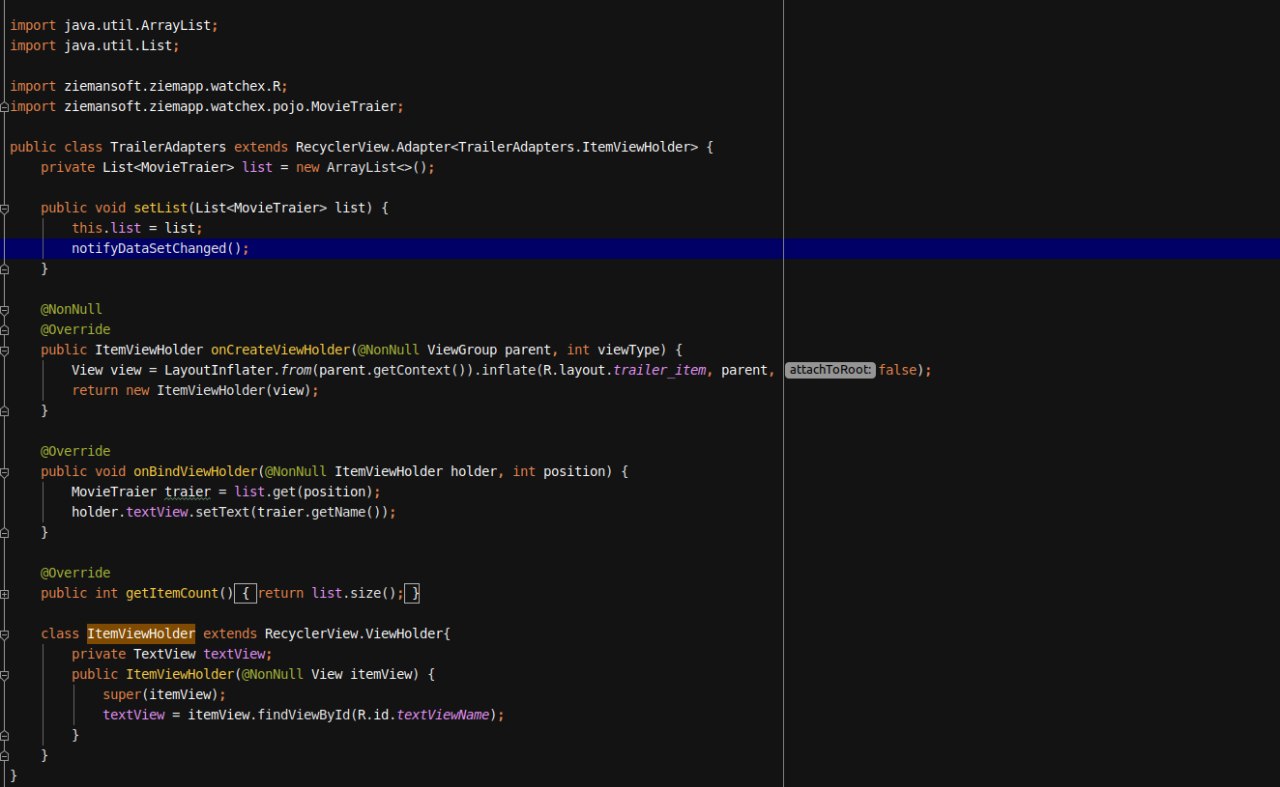The height and width of the screenshot is (787, 1280).
Task: Click the @Override annotation above getItemCount
Action: point(76,573)
